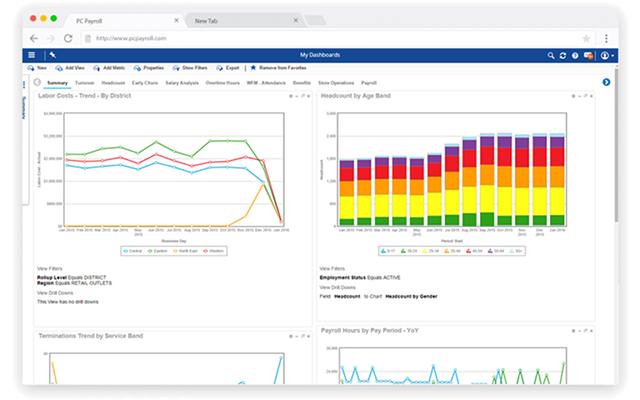
Task: Toggle 35-44 age band in headcount legend
Action: click(453, 251)
